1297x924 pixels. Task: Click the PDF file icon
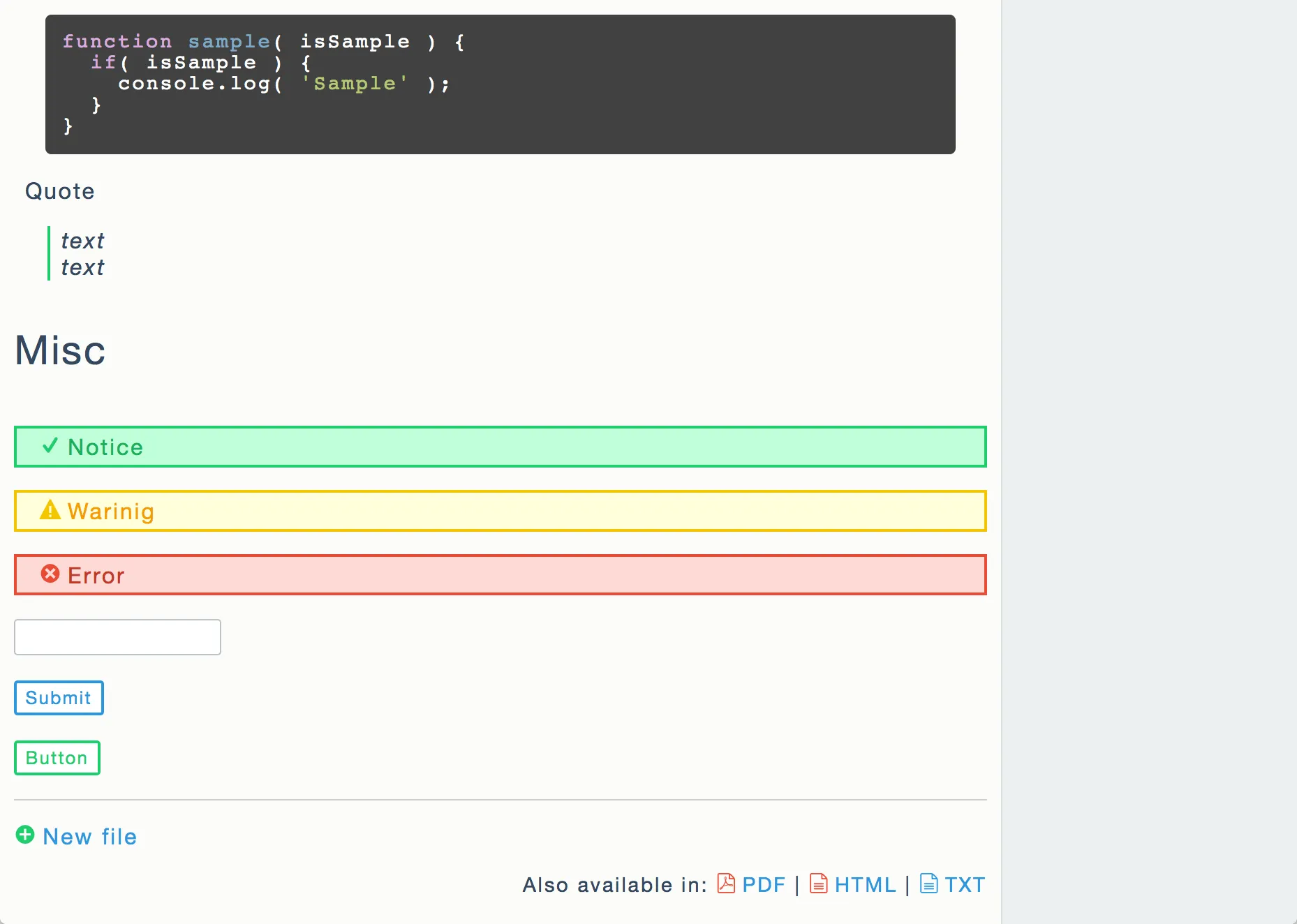click(x=726, y=884)
